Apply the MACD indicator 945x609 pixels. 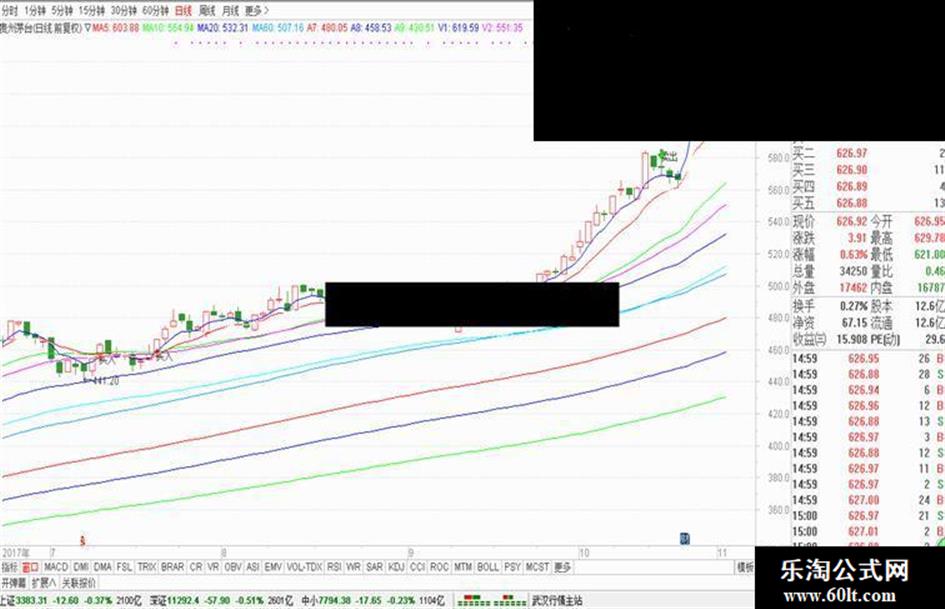point(56,567)
